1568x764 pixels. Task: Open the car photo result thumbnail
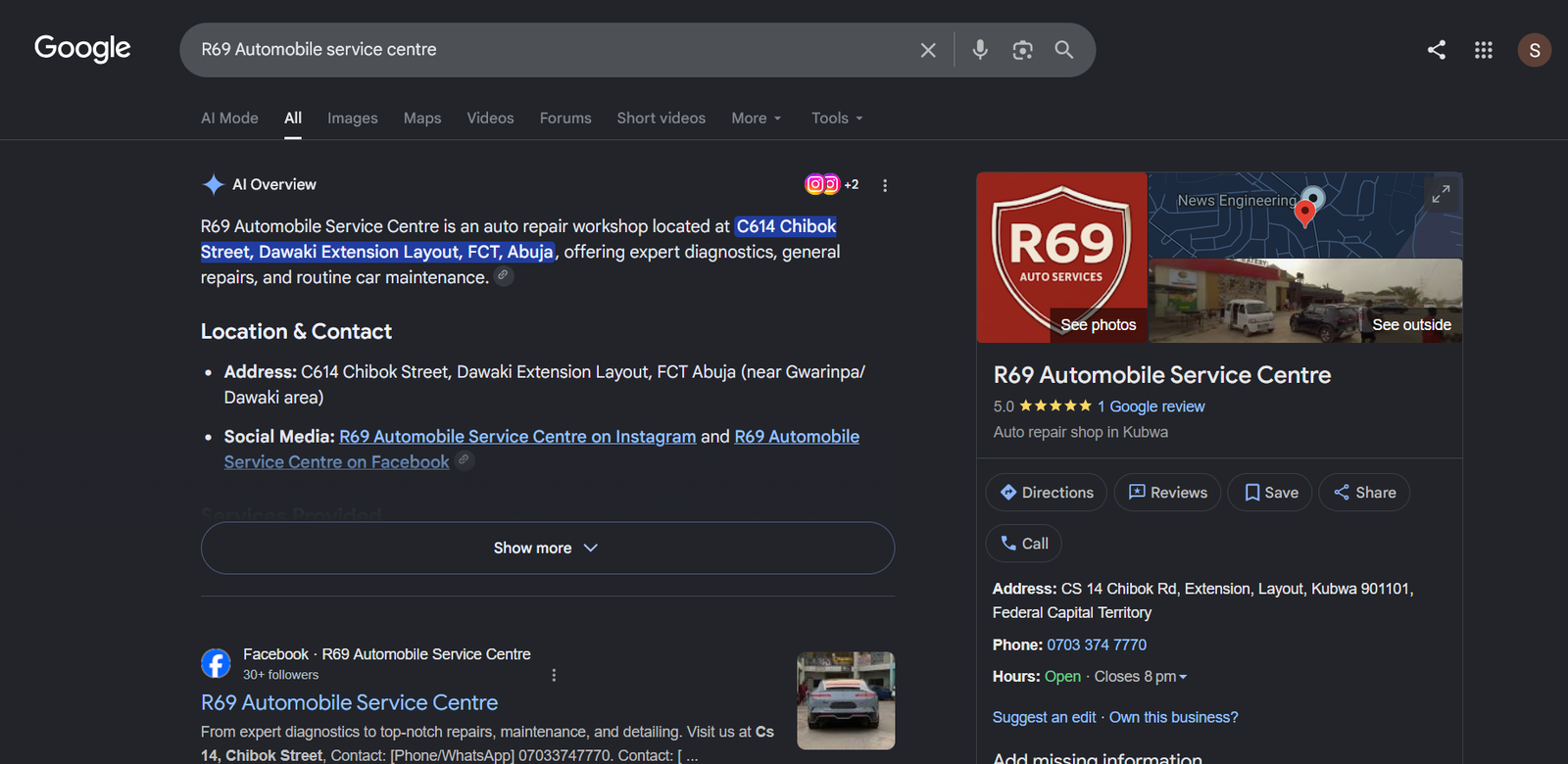(846, 700)
